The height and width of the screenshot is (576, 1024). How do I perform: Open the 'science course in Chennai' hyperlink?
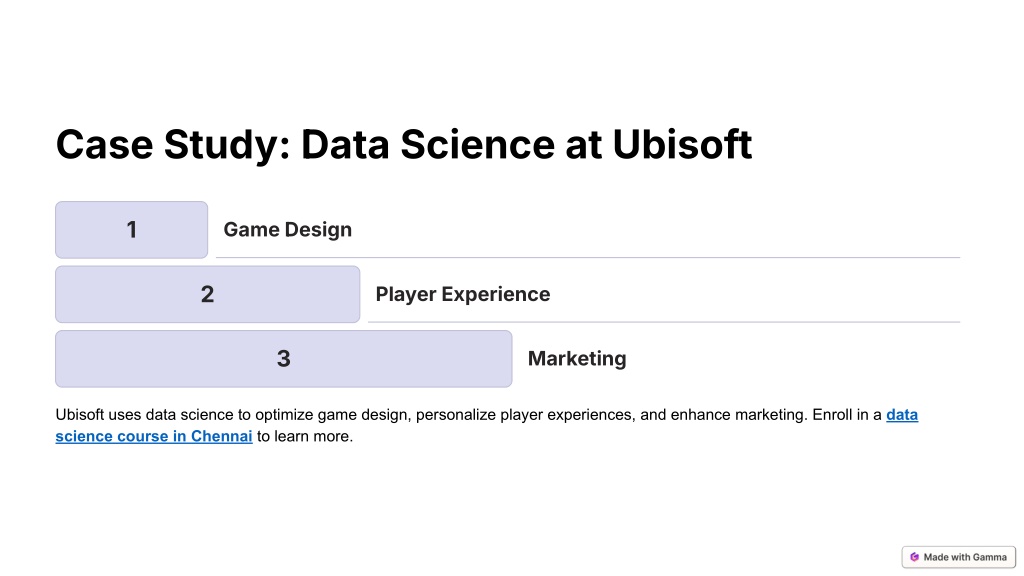(153, 436)
